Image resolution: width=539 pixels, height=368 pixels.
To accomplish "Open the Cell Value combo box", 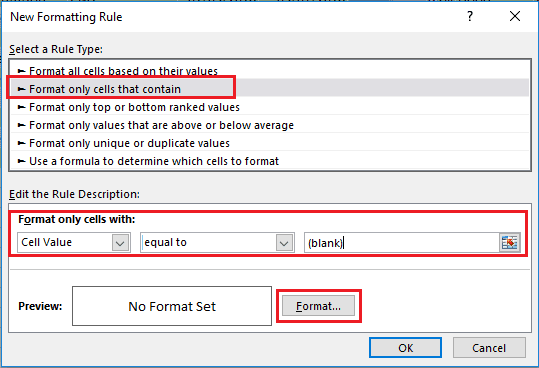I will 74,243.
